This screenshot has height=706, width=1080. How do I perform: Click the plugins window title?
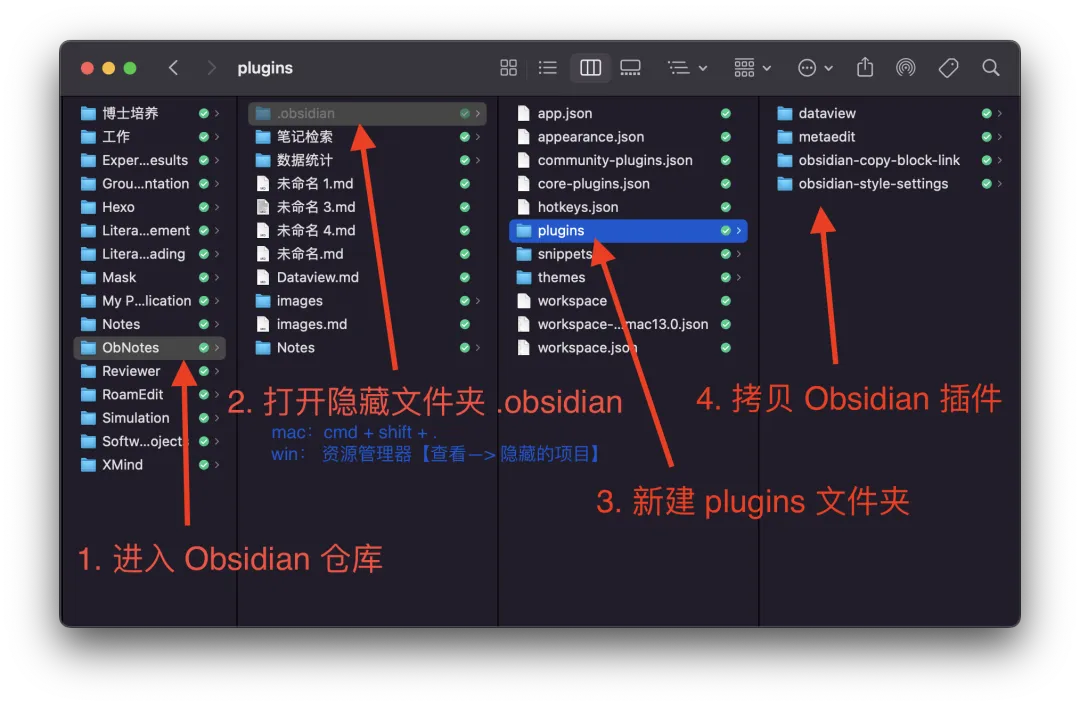click(x=265, y=68)
